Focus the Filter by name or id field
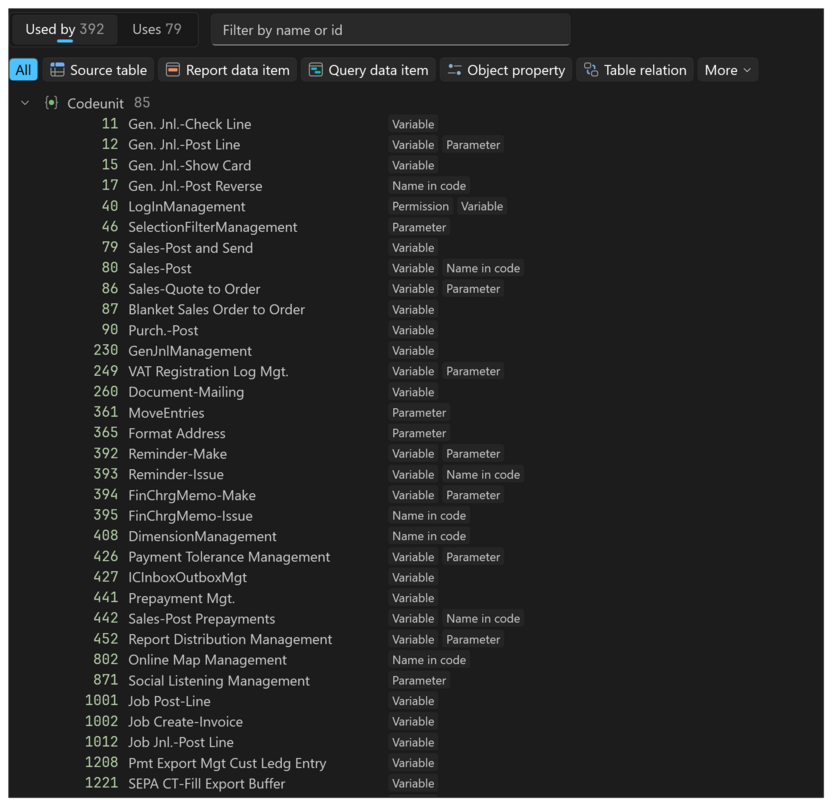The width and height of the screenshot is (832, 802). coord(391,30)
